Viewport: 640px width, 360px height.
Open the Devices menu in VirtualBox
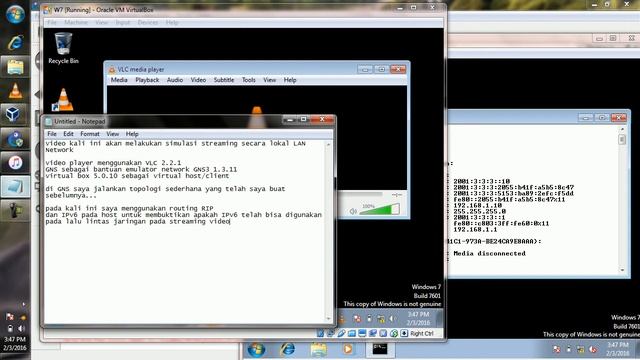148,22
